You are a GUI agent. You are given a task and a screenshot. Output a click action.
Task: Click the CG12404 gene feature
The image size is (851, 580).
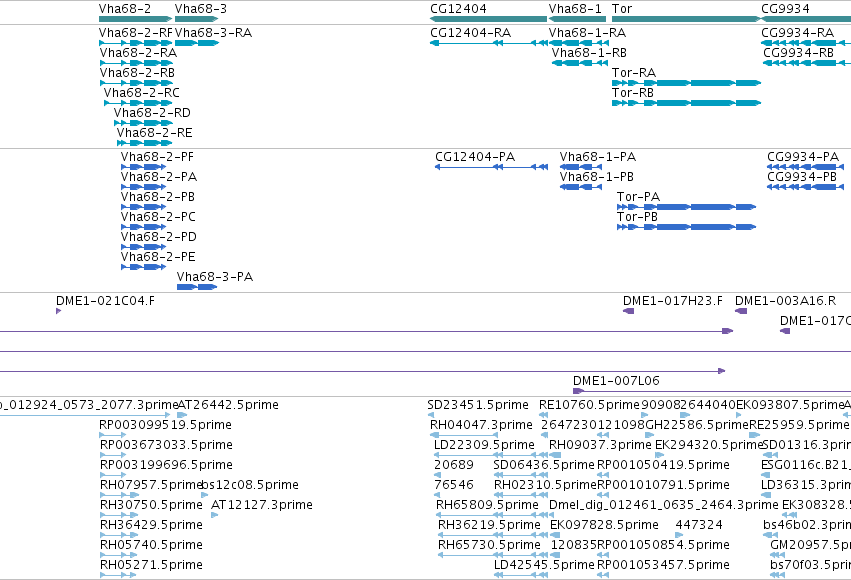pos(488,19)
